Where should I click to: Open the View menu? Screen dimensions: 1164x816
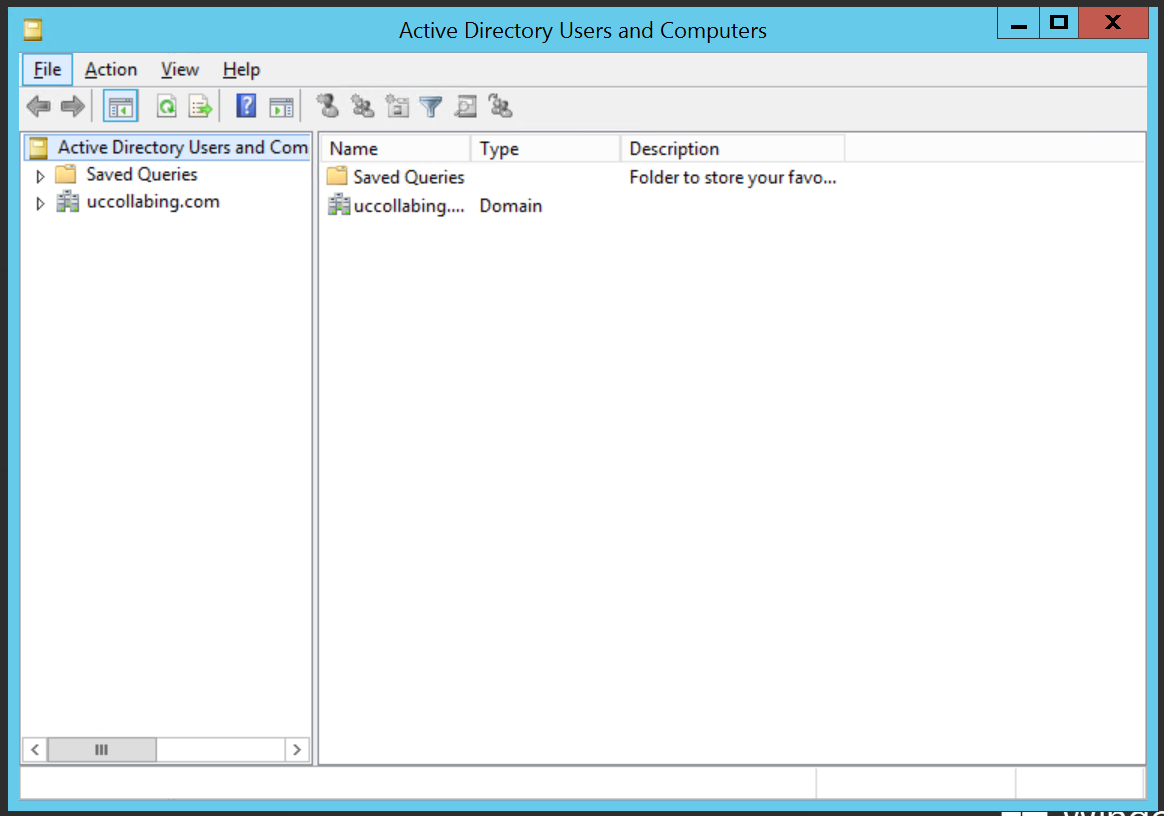(180, 70)
